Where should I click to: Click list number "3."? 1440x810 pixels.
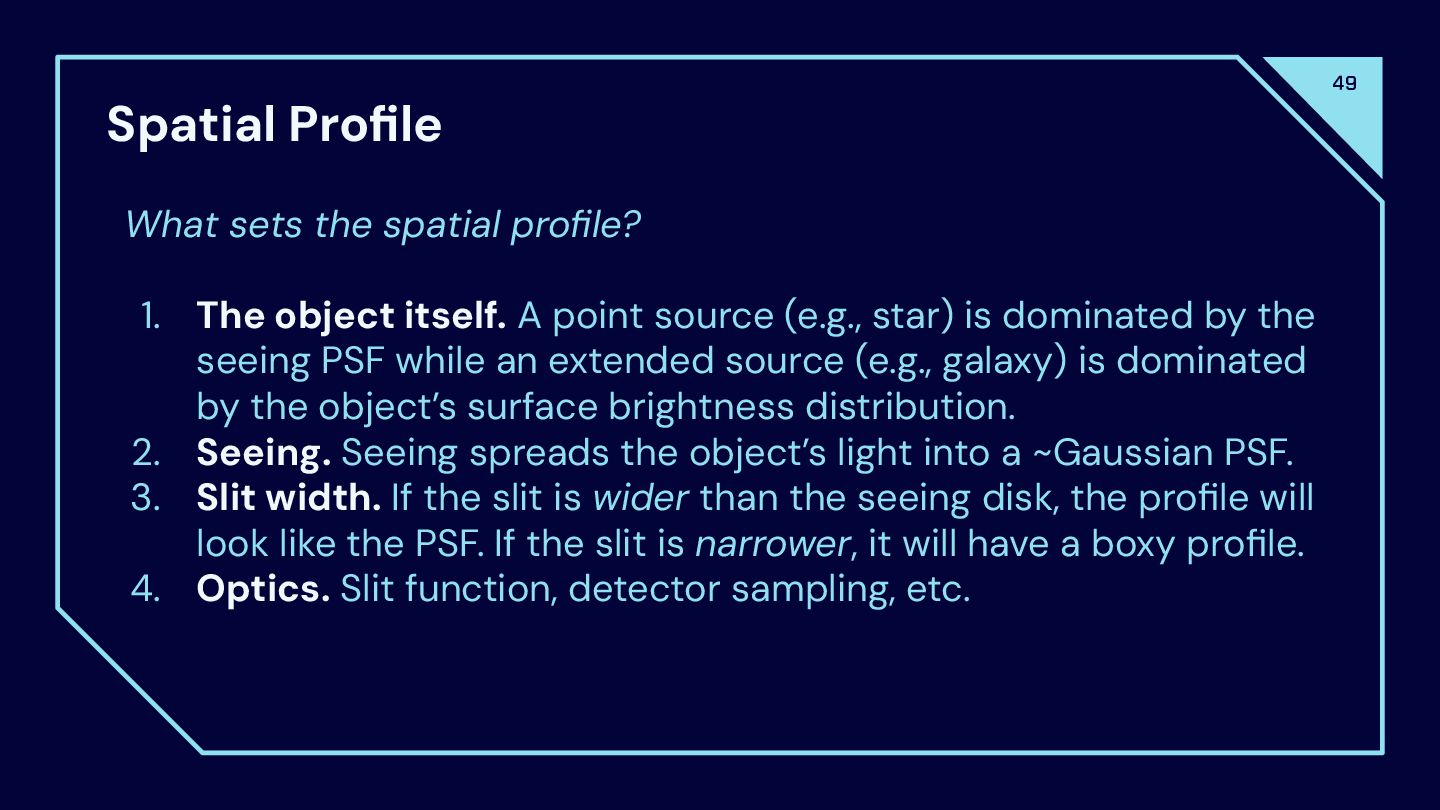click(146, 498)
